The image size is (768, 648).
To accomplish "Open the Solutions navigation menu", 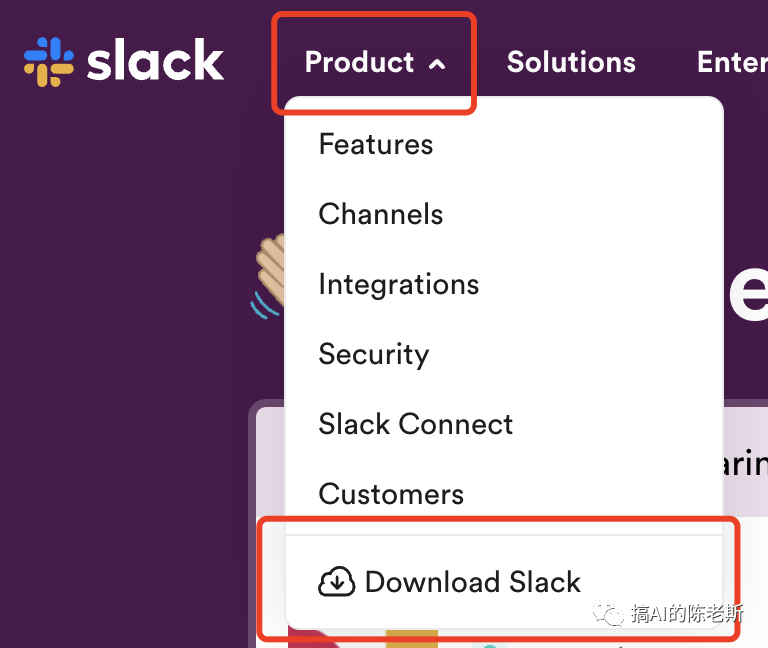I will pyautogui.click(x=571, y=62).
